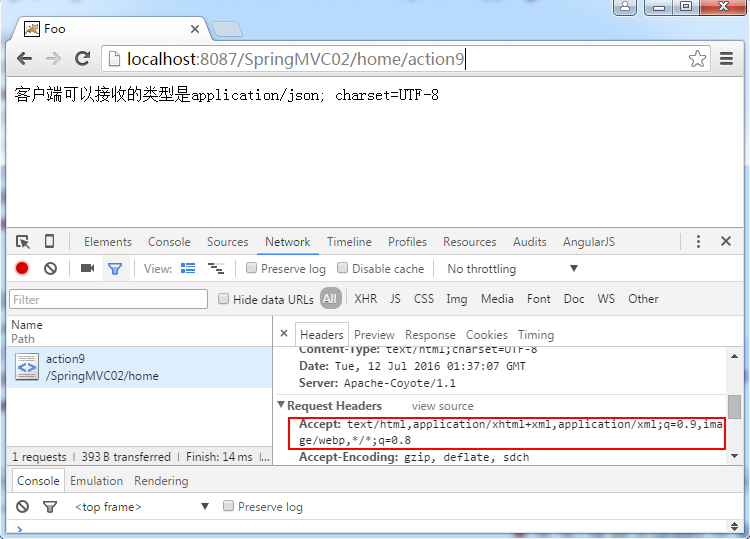
Task: Filter requests by Font
Action: point(539,299)
